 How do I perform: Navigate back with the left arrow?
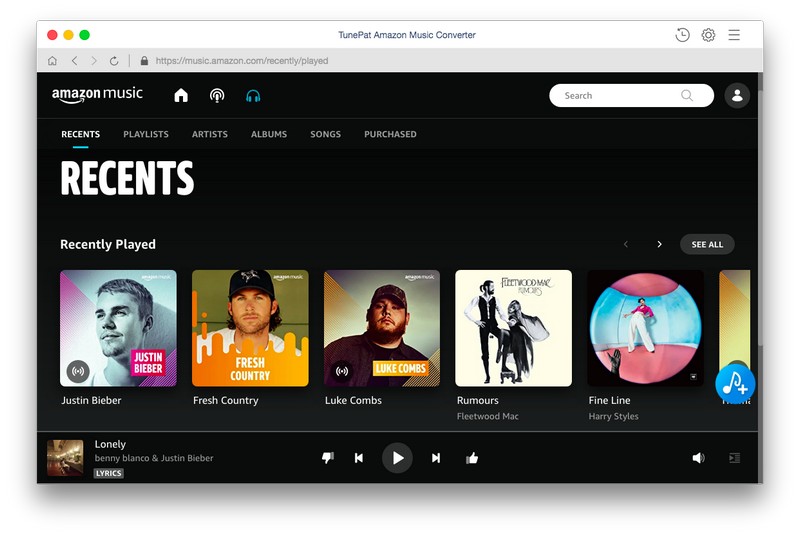point(74,61)
